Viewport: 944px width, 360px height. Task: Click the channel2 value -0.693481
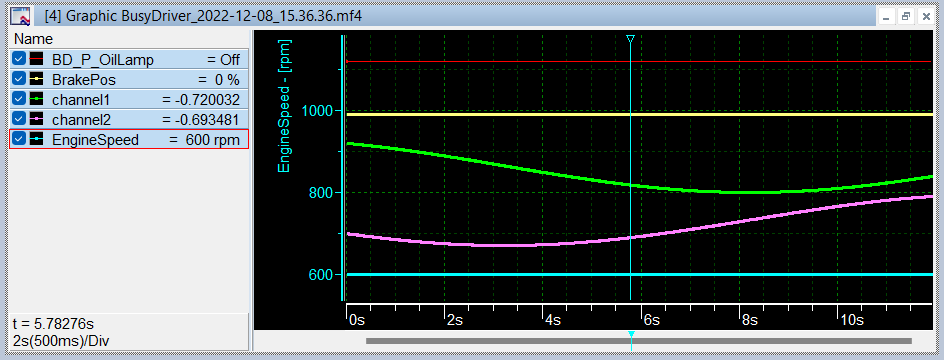coord(201,119)
